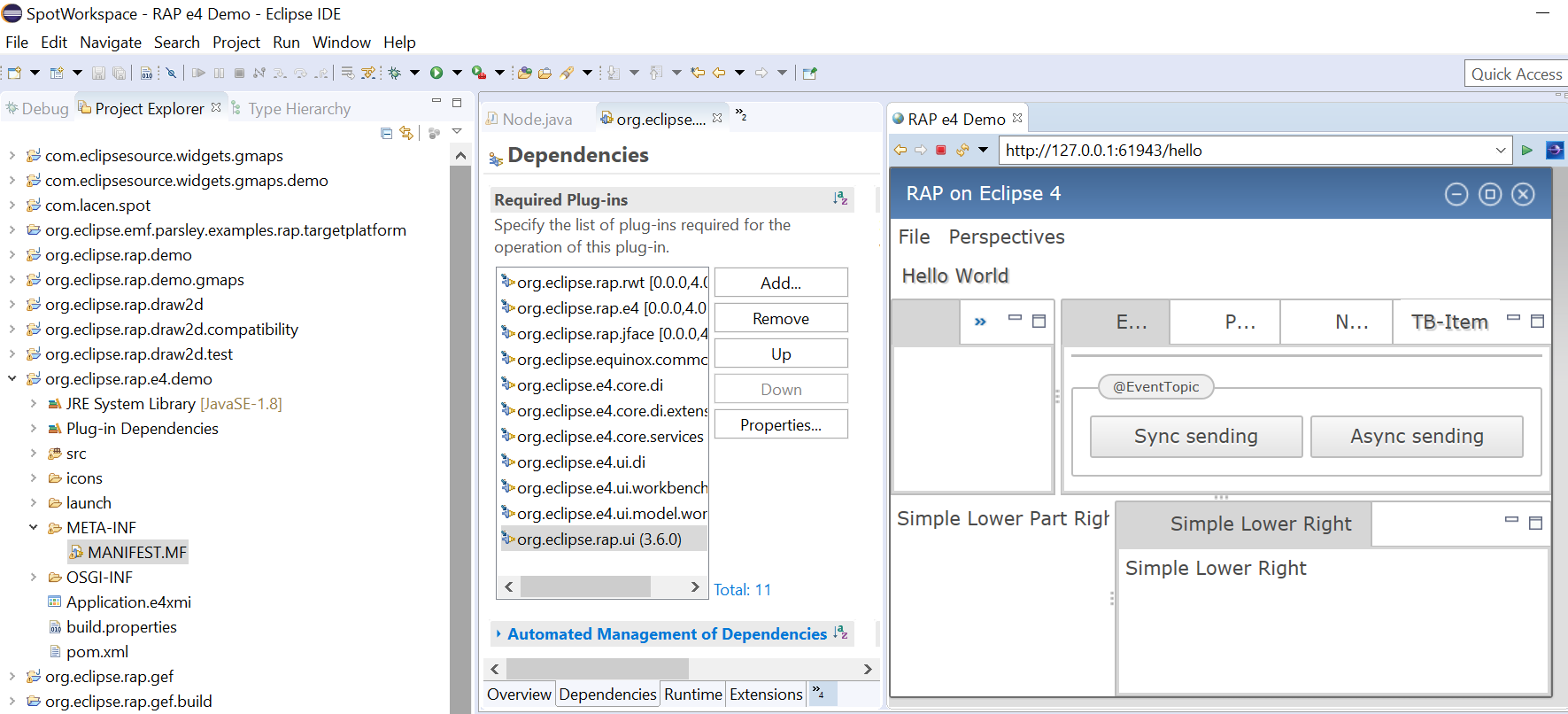Click green Go arrow next to URL field
1568x714 pixels.
click(x=1527, y=150)
